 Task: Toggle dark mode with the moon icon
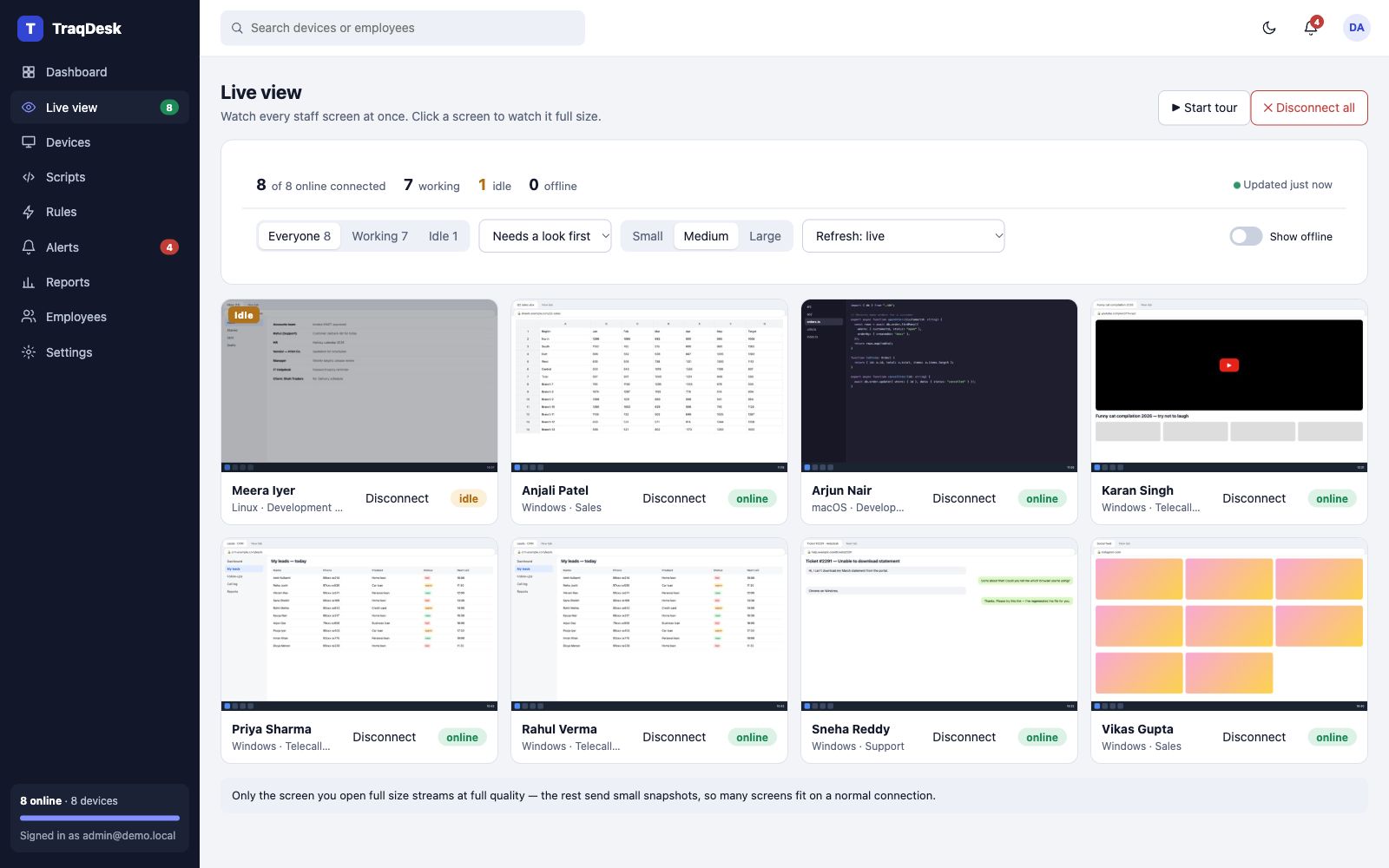click(x=1269, y=28)
